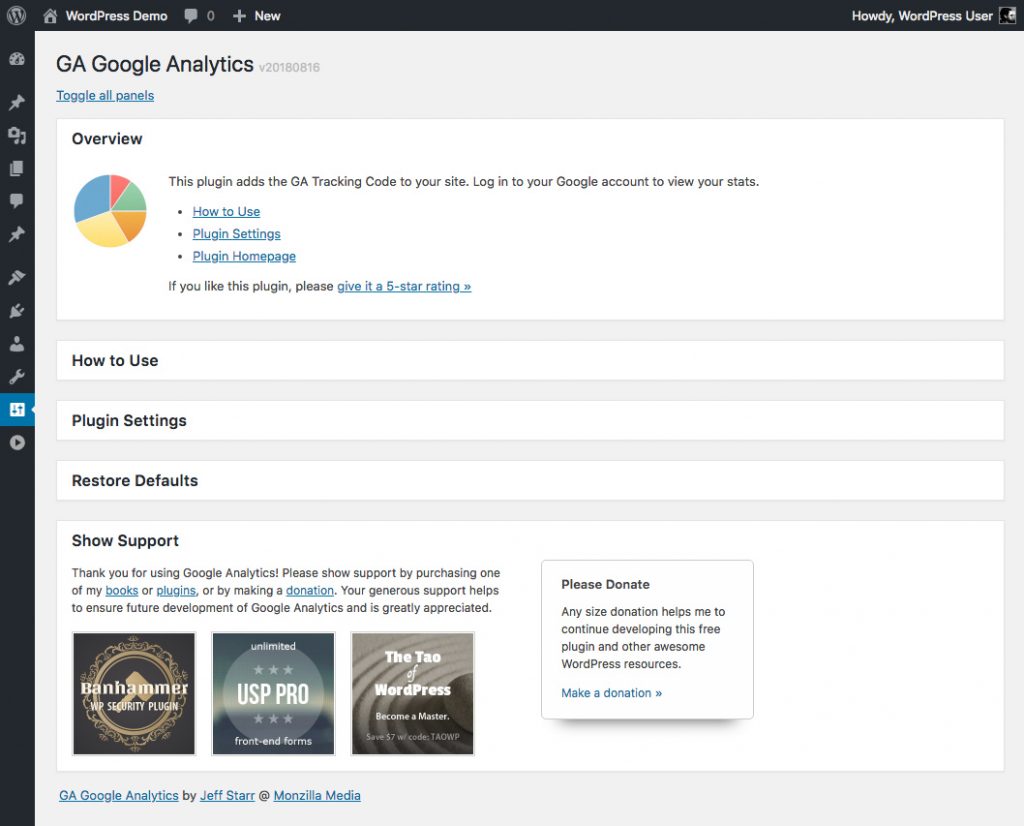Expand the Restore Defaults panel header
Image resolution: width=1024 pixels, height=826 pixels.
click(135, 481)
